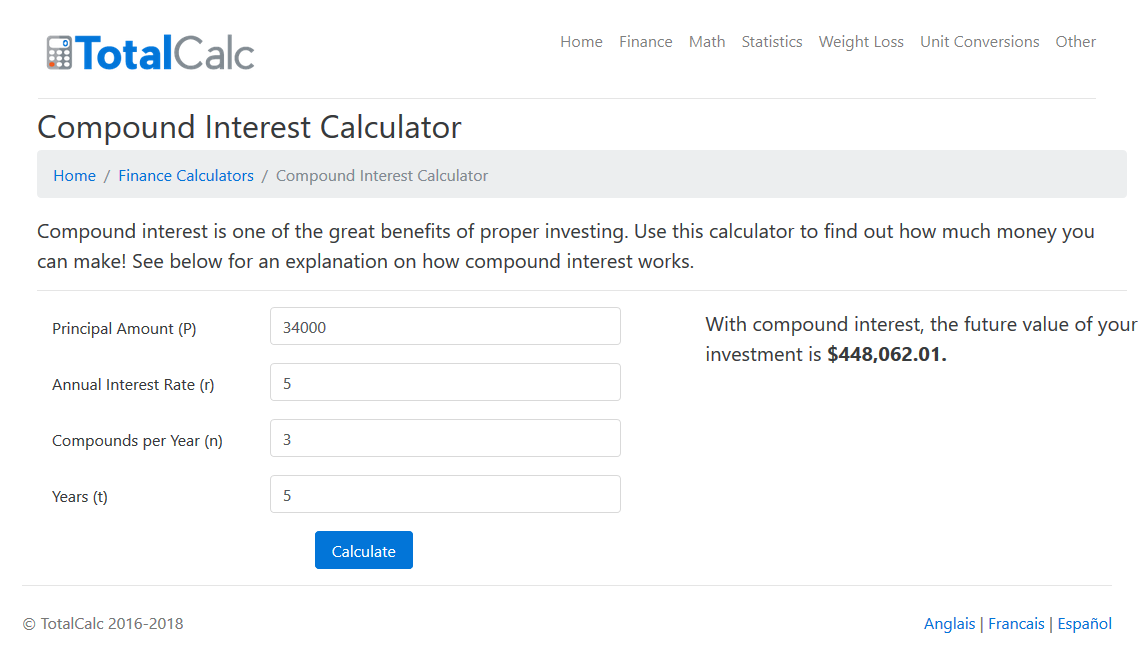The height and width of the screenshot is (660, 1142).
Task: Click the TotalCalc calculator logo icon
Action: [59, 52]
